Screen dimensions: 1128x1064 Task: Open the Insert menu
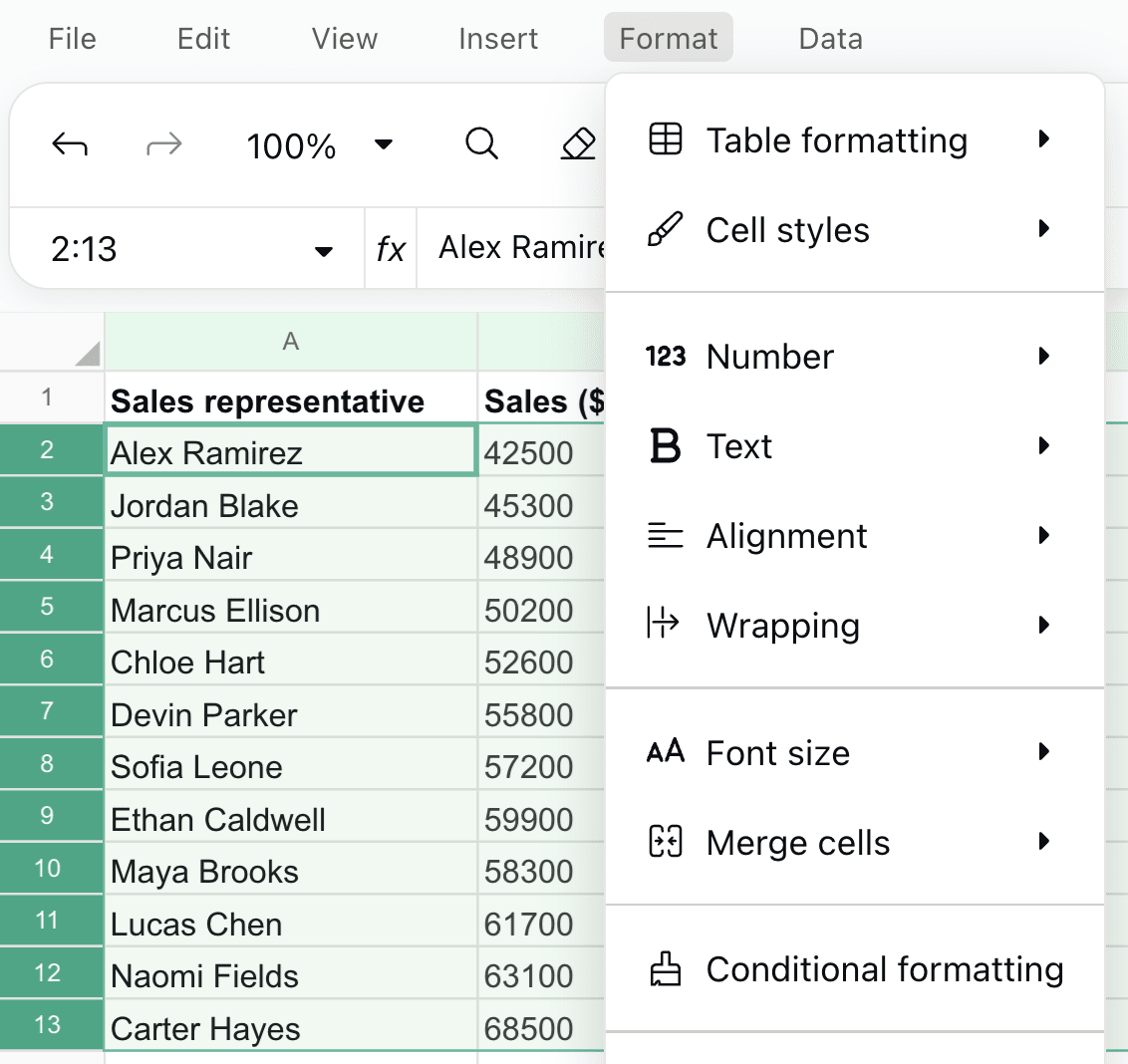click(x=498, y=38)
